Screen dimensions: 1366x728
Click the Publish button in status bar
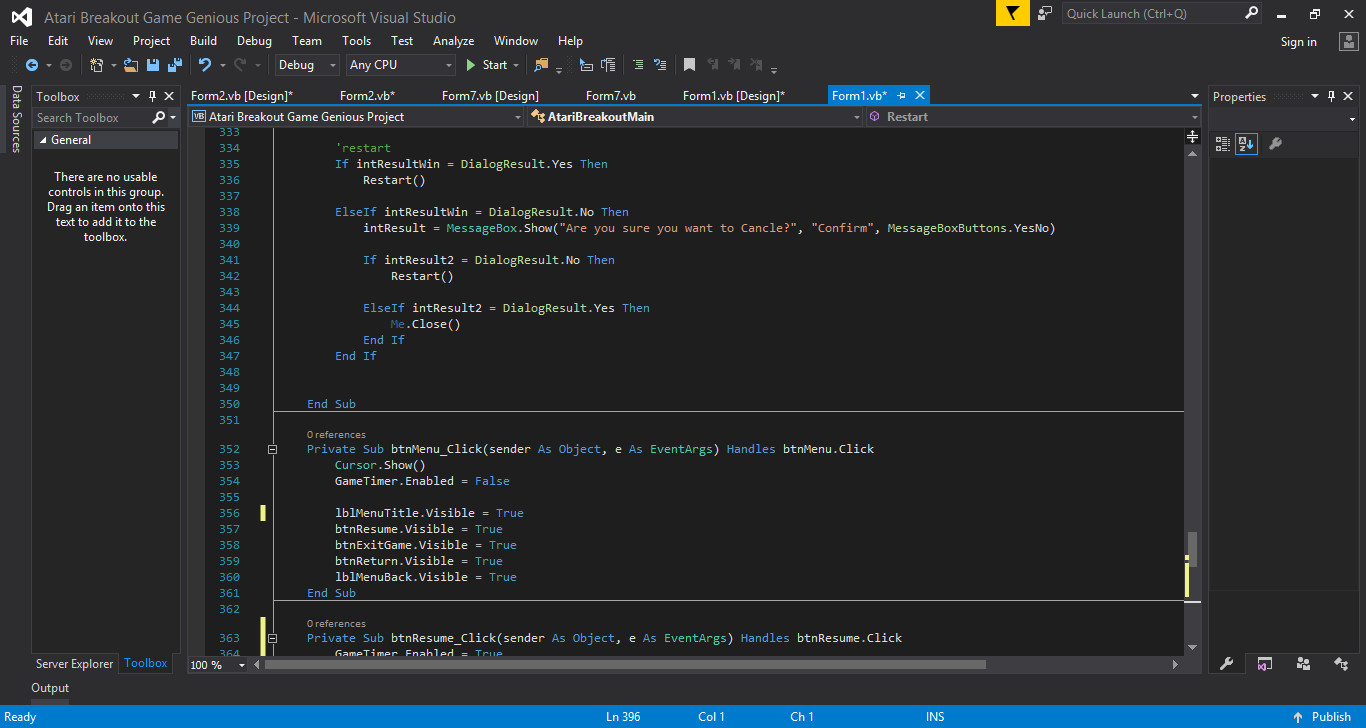tap(1322, 717)
